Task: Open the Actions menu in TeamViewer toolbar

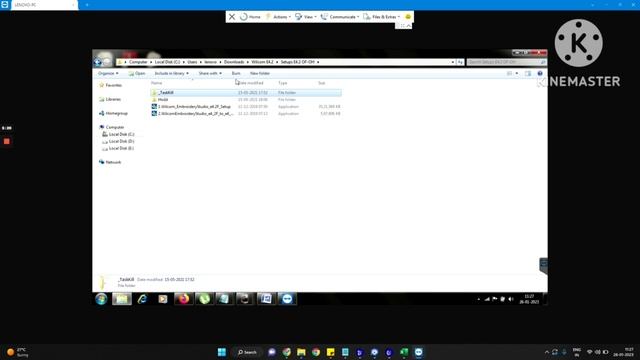Action: [x=278, y=17]
